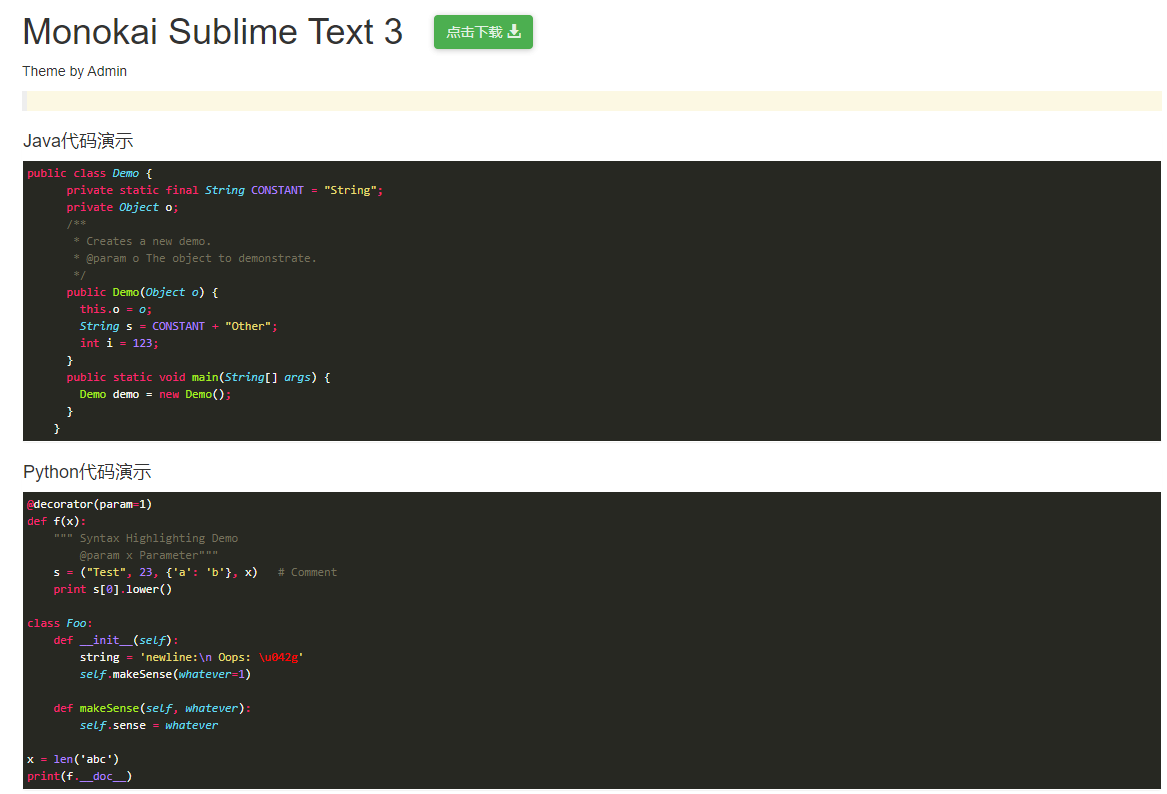Click the '@decorator(param=1)' Python line
This screenshot has width=1167, height=794.
(x=89, y=504)
